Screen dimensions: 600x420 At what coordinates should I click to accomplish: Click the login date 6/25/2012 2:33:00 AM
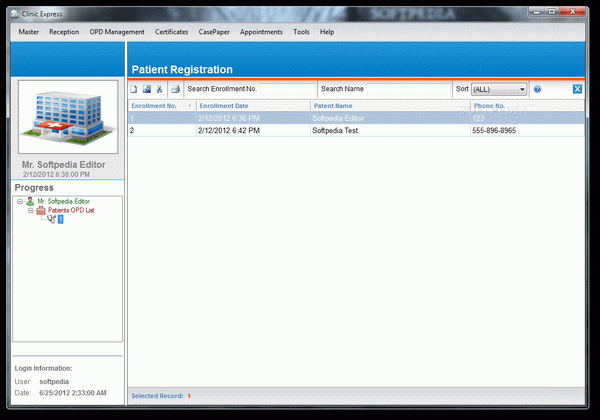point(73,393)
